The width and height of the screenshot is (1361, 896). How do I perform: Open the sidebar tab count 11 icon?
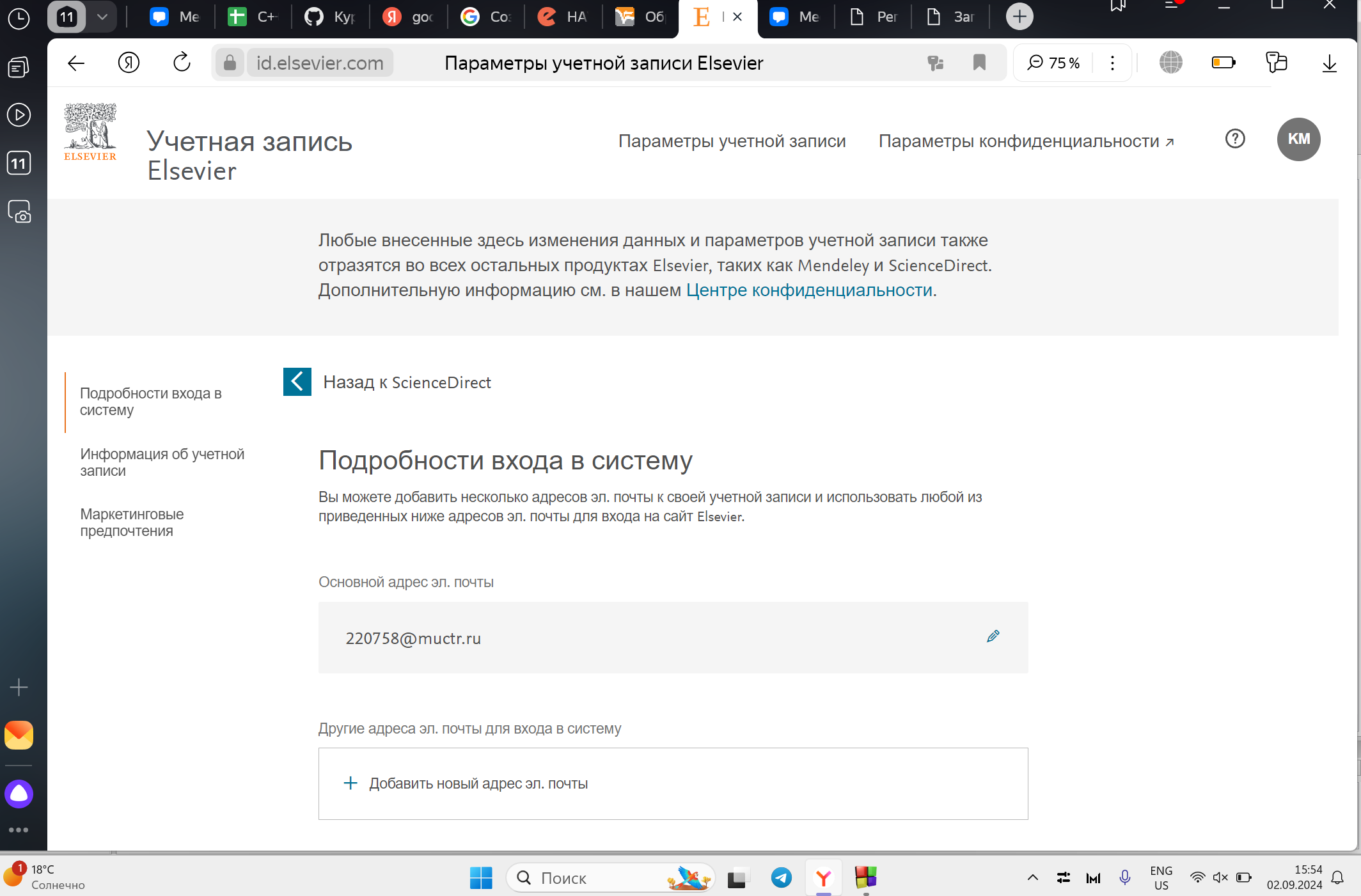[x=19, y=163]
